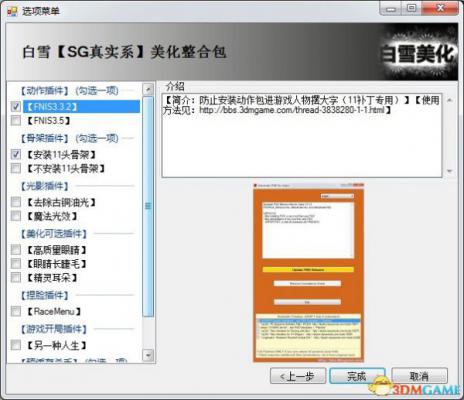Click up arrow in 介绍 text box
The image size is (464, 400).
point(450,100)
